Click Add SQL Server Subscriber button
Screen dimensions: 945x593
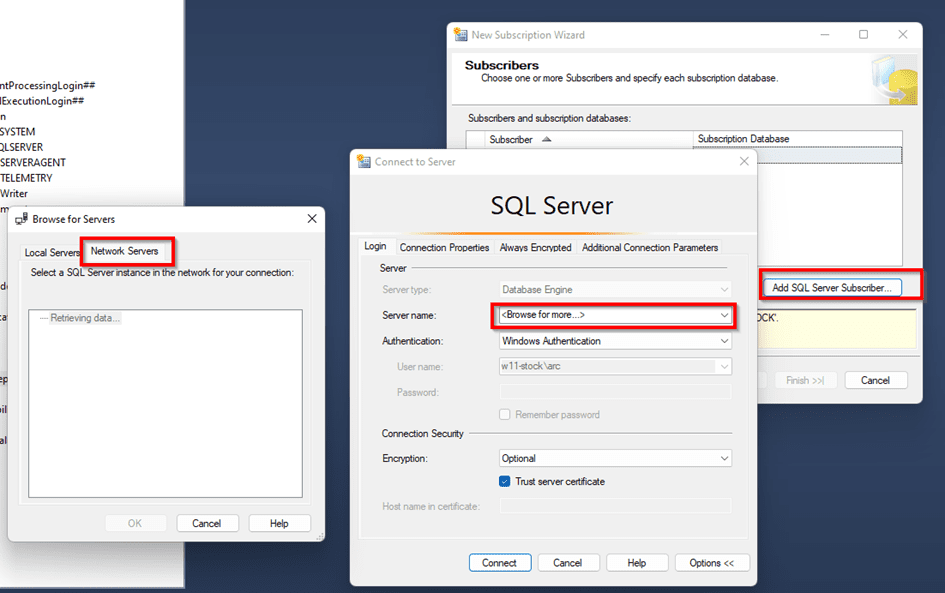[x=832, y=287]
